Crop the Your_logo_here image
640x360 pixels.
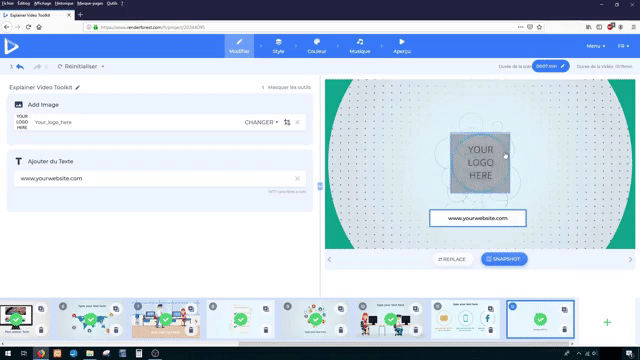pyautogui.click(x=287, y=122)
